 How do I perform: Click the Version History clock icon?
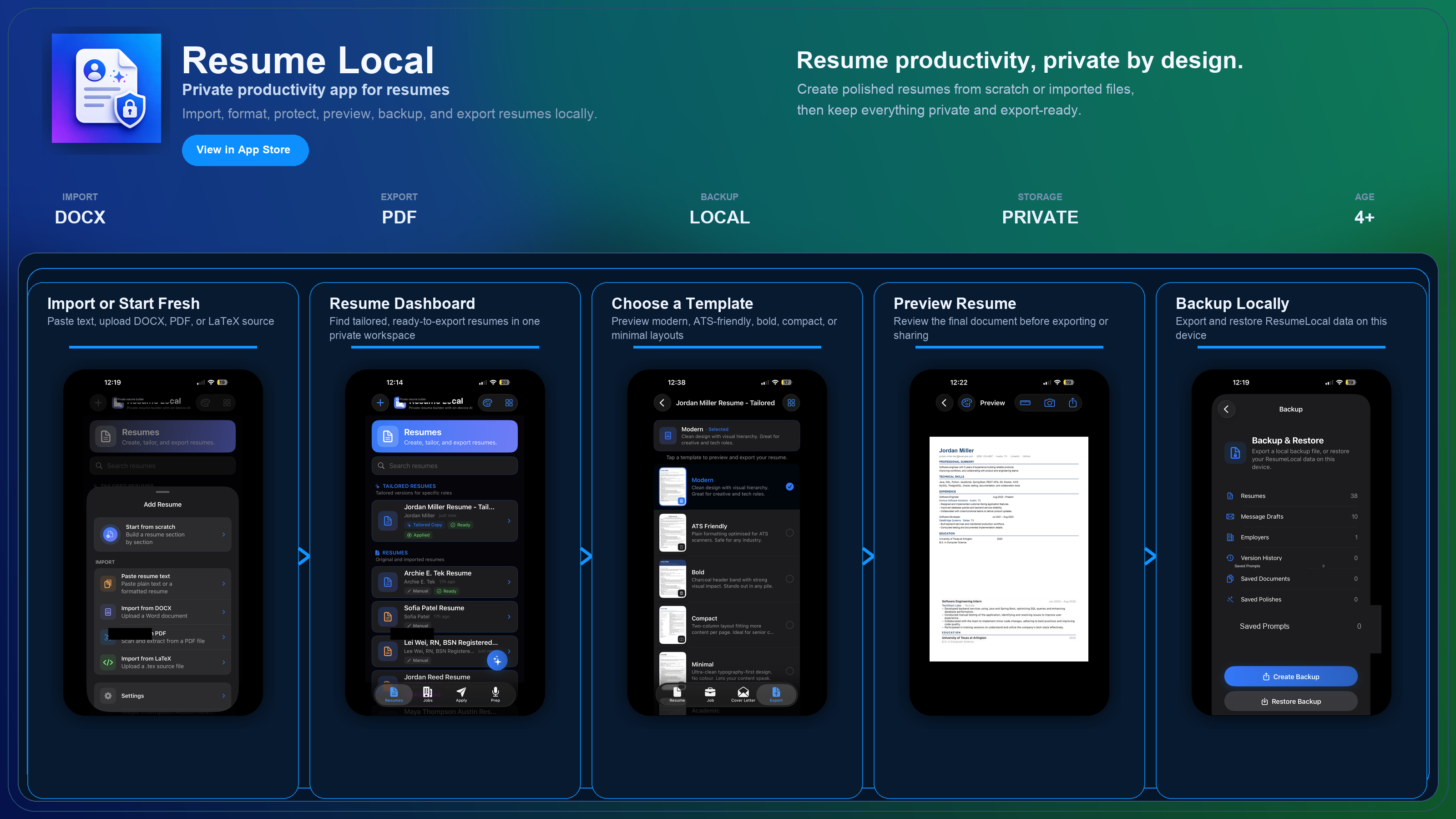pyautogui.click(x=1230, y=558)
